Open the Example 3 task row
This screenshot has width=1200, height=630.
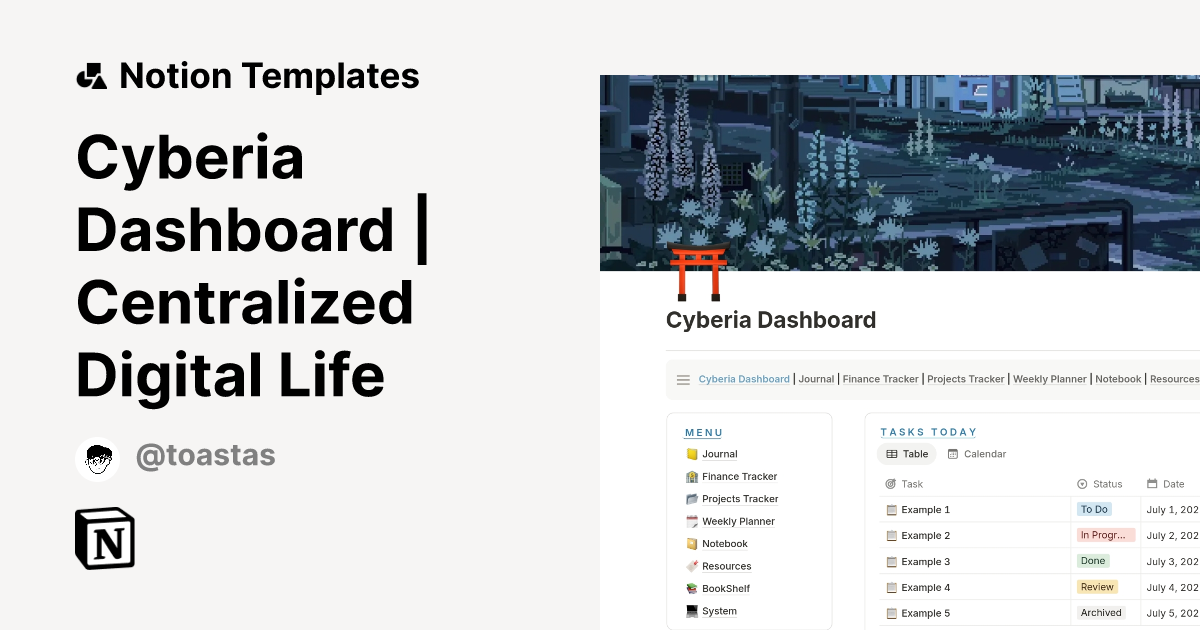925,561
